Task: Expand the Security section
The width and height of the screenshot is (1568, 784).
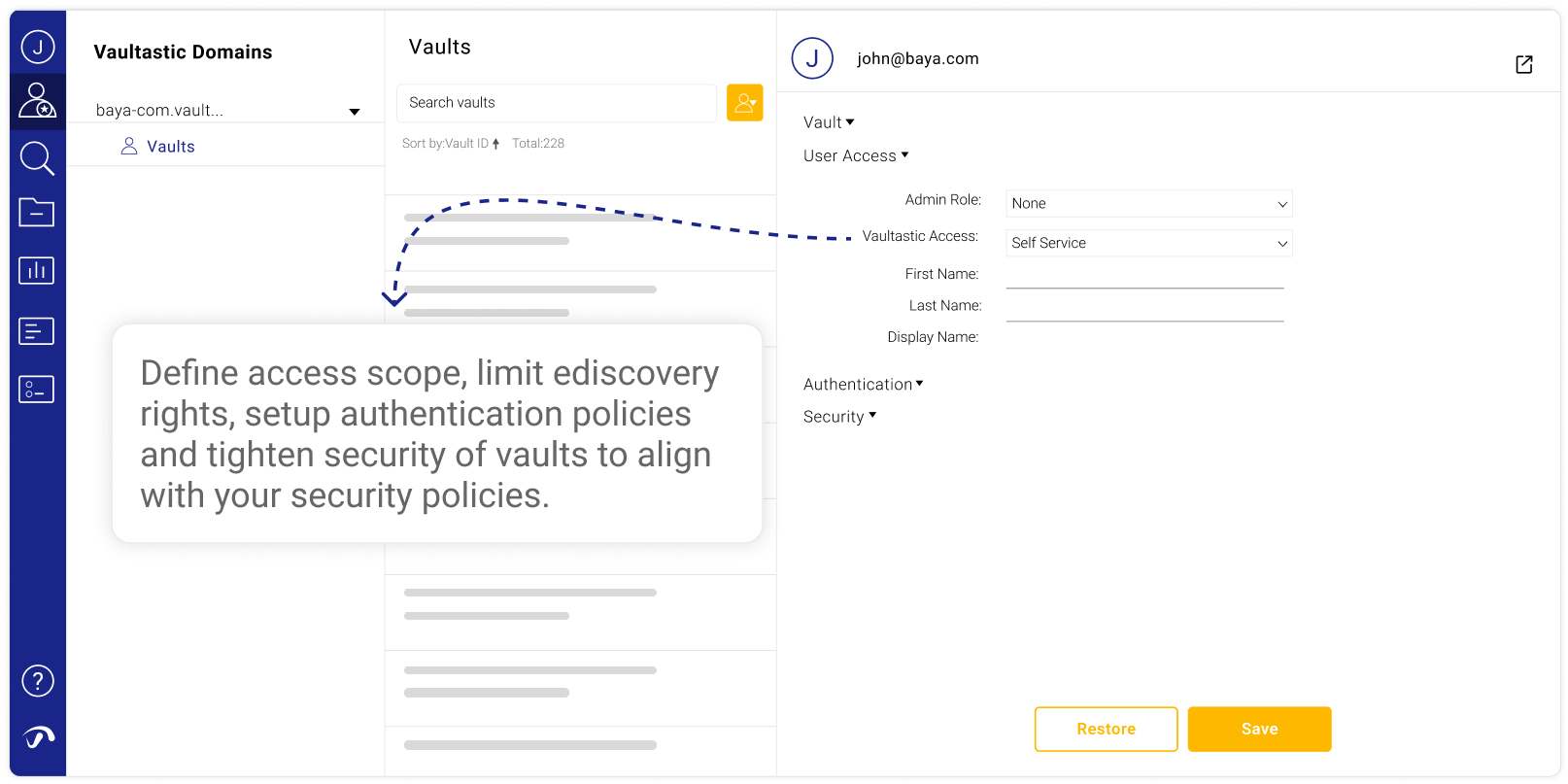Action: click(839, 416)
